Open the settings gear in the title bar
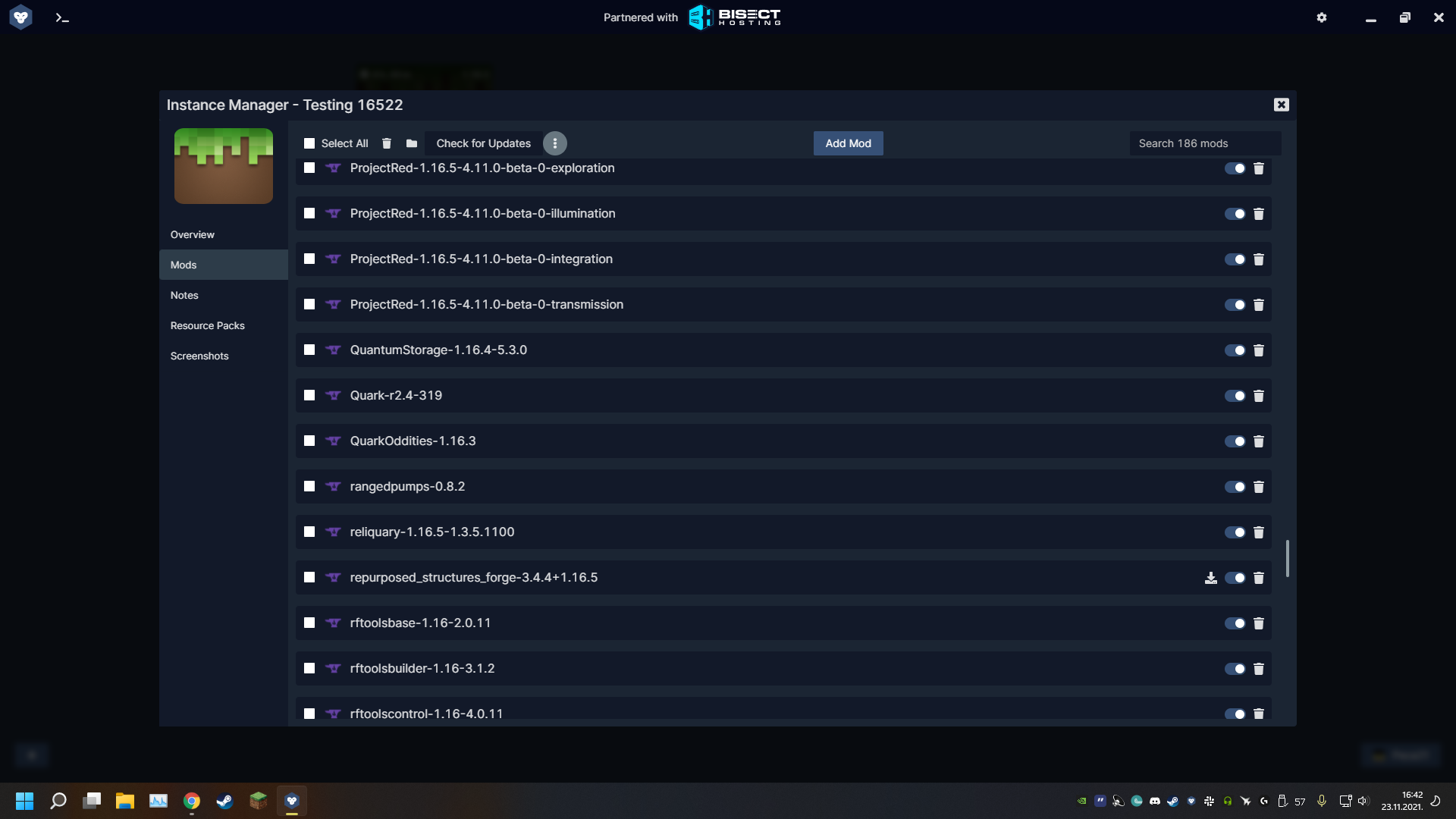The image size is (1456, 819). coord(1322,17)
